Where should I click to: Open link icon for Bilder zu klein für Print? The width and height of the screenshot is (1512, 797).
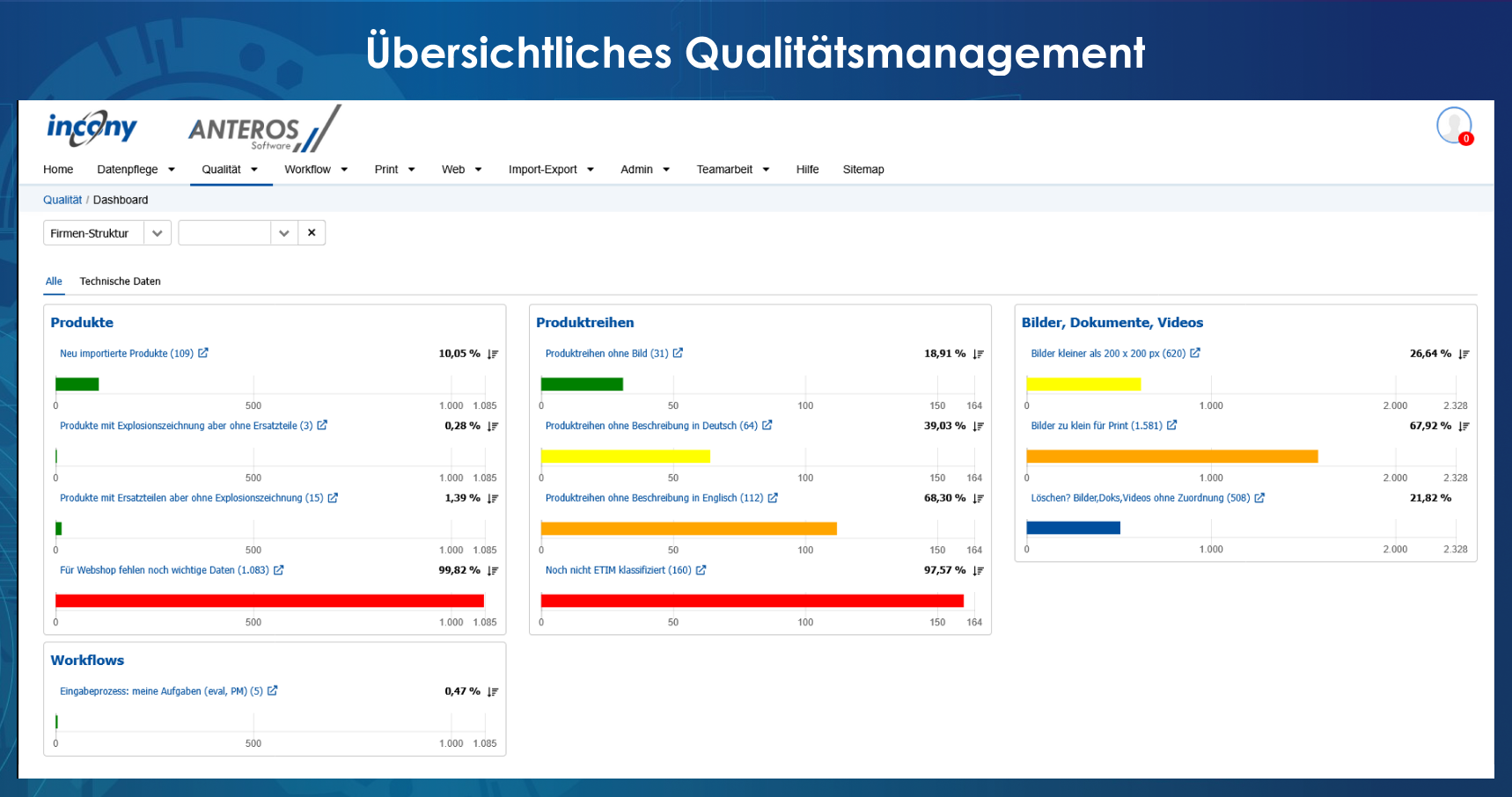(x=1171, y=425)
